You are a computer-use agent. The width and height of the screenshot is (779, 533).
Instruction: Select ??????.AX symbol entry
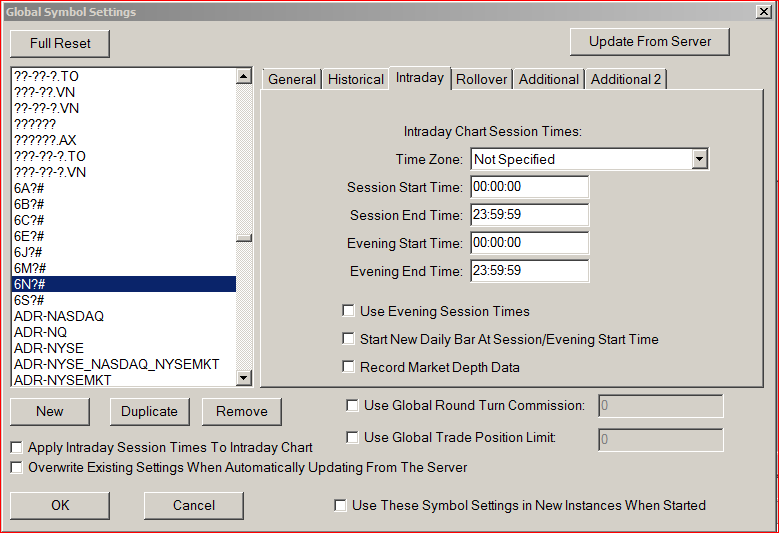124,140
